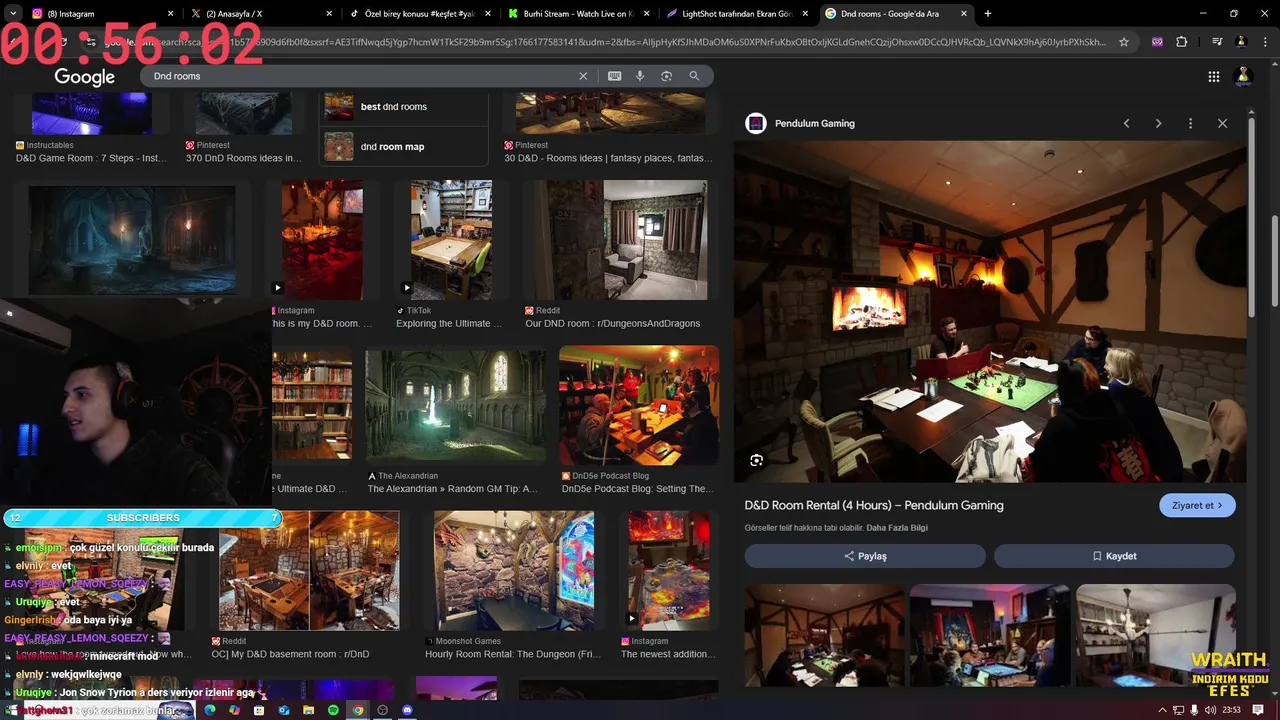1280x720 pixels.
Task: Open Instructables 'D&D Game Room' result
Action: [x=91, y=158]
